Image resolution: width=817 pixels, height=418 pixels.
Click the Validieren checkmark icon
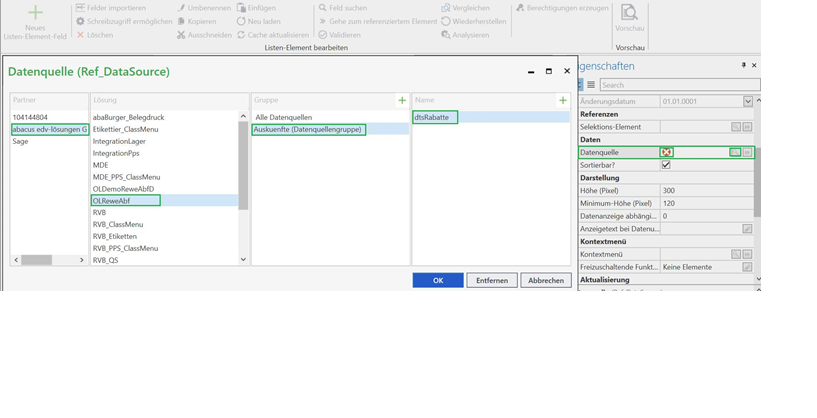323,35
